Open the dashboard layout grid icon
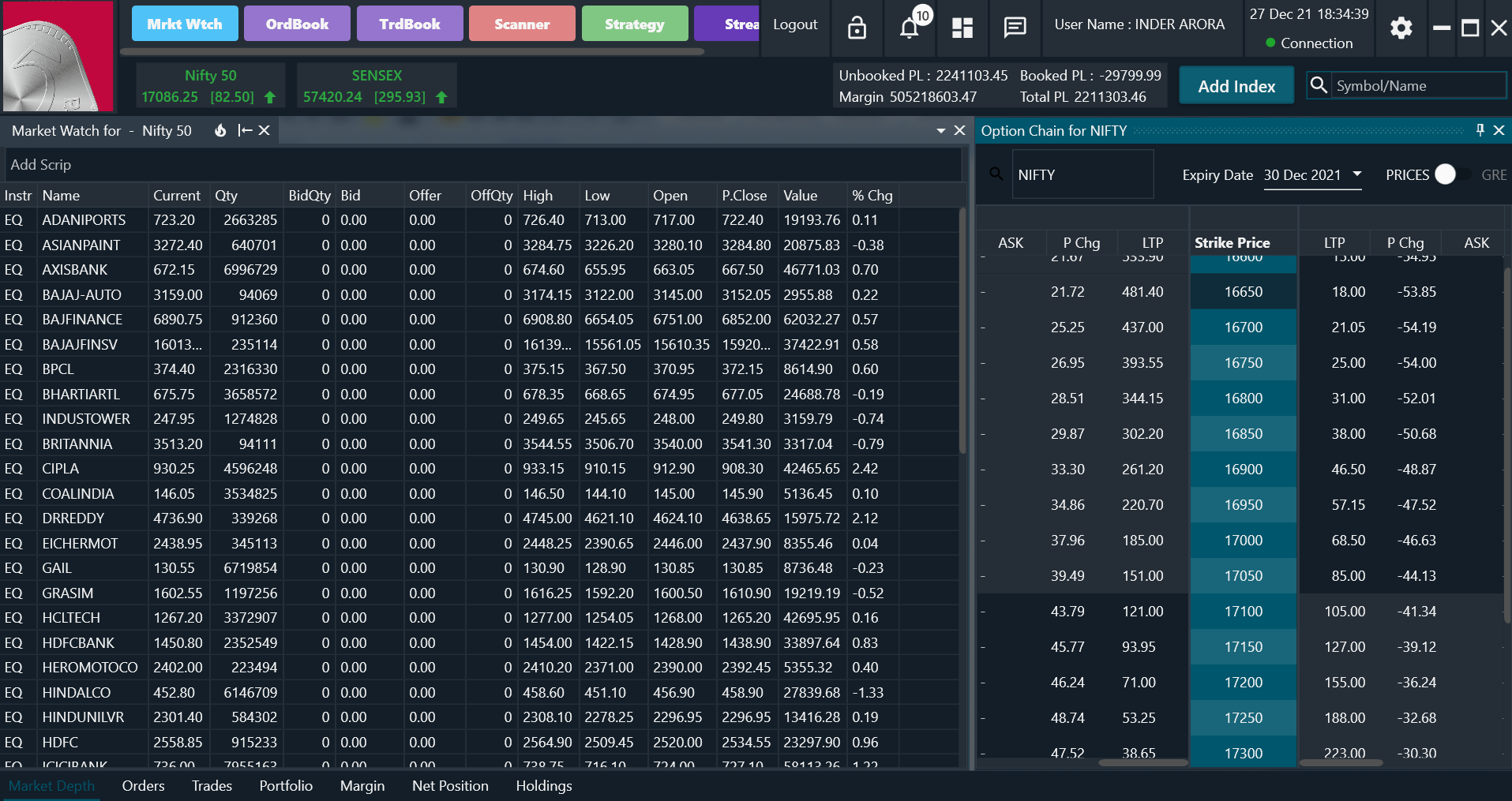Screen dimensions: 1512x801 click(x=962, y=28)
